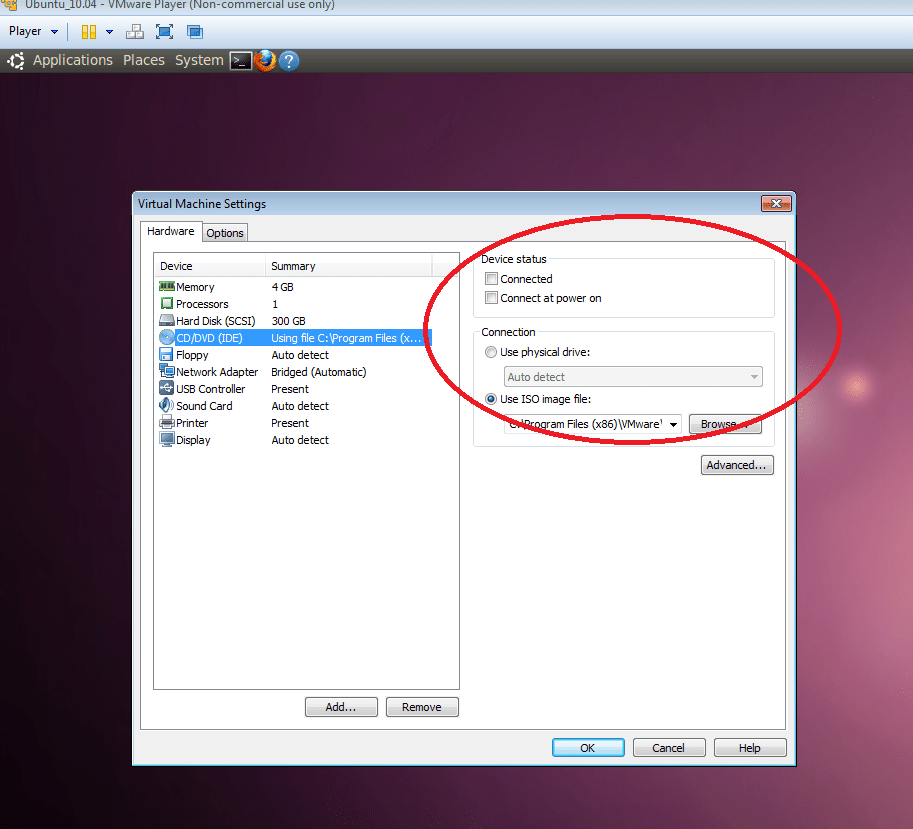Image resolution: width=913 pixels, height=829 pixels.
Task: Enter full screen mode via toolbar icon
Action: tap(165, 31)
